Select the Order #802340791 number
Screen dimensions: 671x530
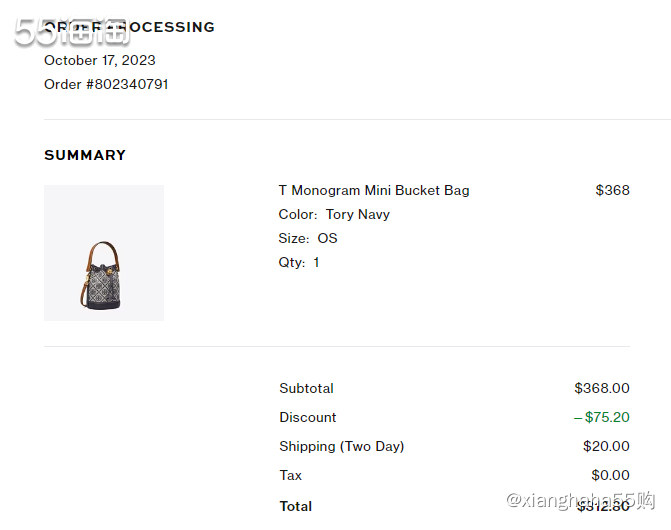[x=106, y=84]
